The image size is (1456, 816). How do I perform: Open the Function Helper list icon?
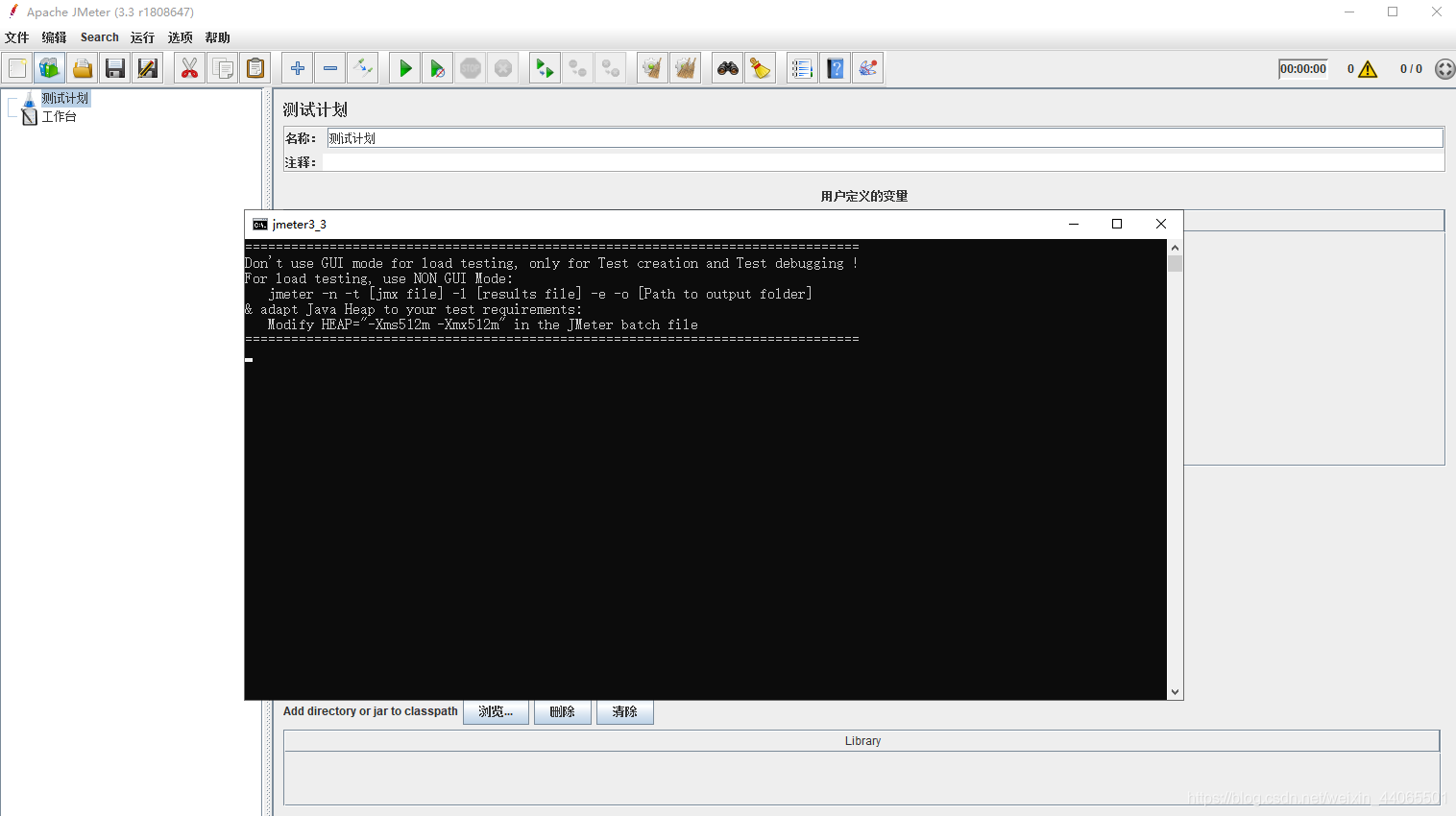(803, 68)
